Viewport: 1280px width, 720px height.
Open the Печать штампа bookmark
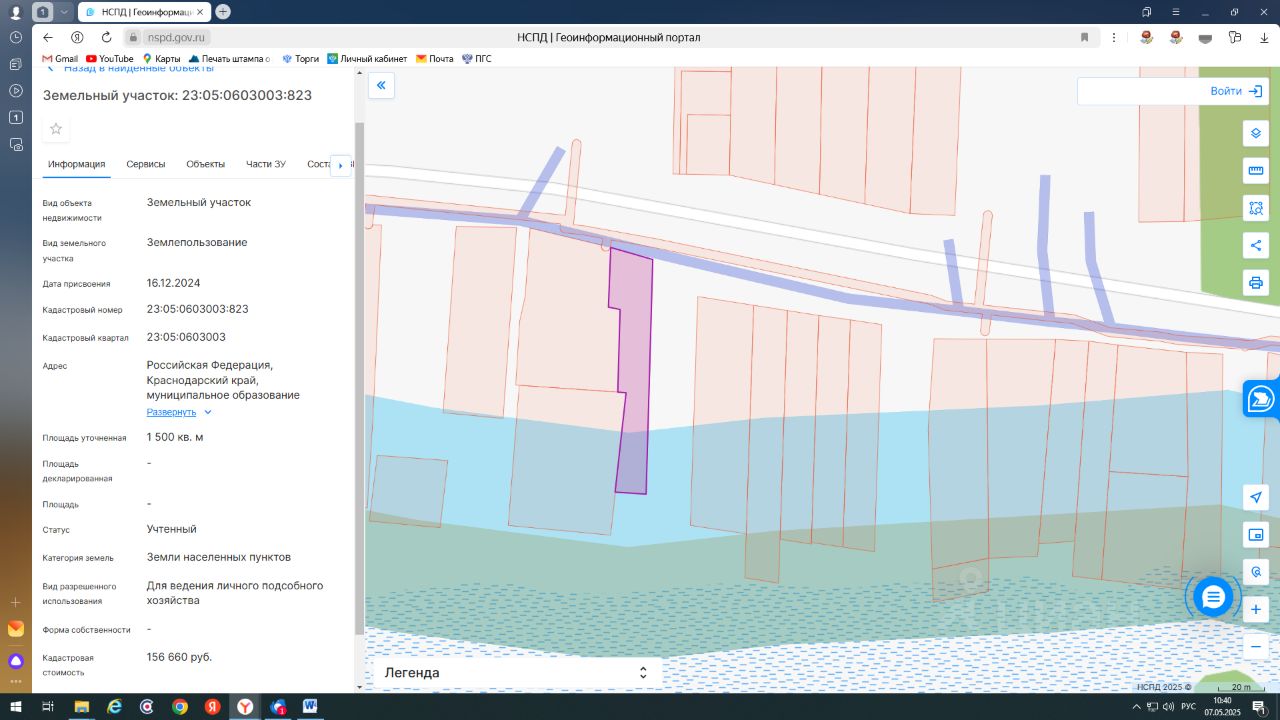point(229,59)
